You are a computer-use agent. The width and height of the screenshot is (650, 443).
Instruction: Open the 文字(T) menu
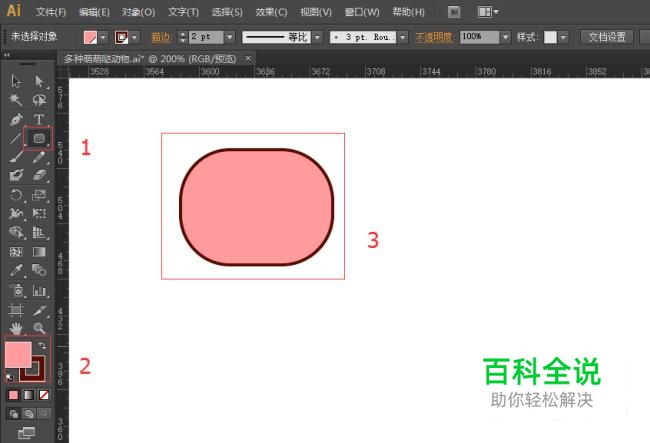(183, 12)
